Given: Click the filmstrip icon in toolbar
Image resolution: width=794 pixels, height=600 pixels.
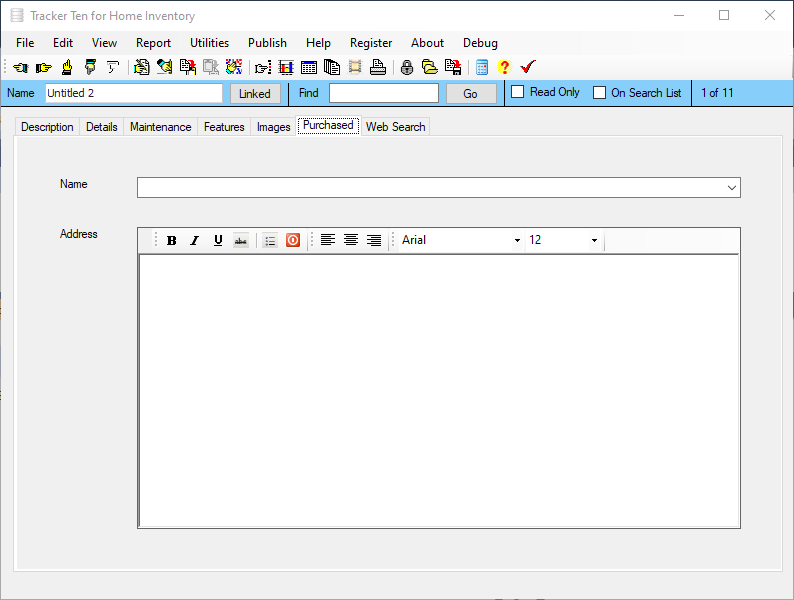Looking at the screenshot, I should coord(355,67).
